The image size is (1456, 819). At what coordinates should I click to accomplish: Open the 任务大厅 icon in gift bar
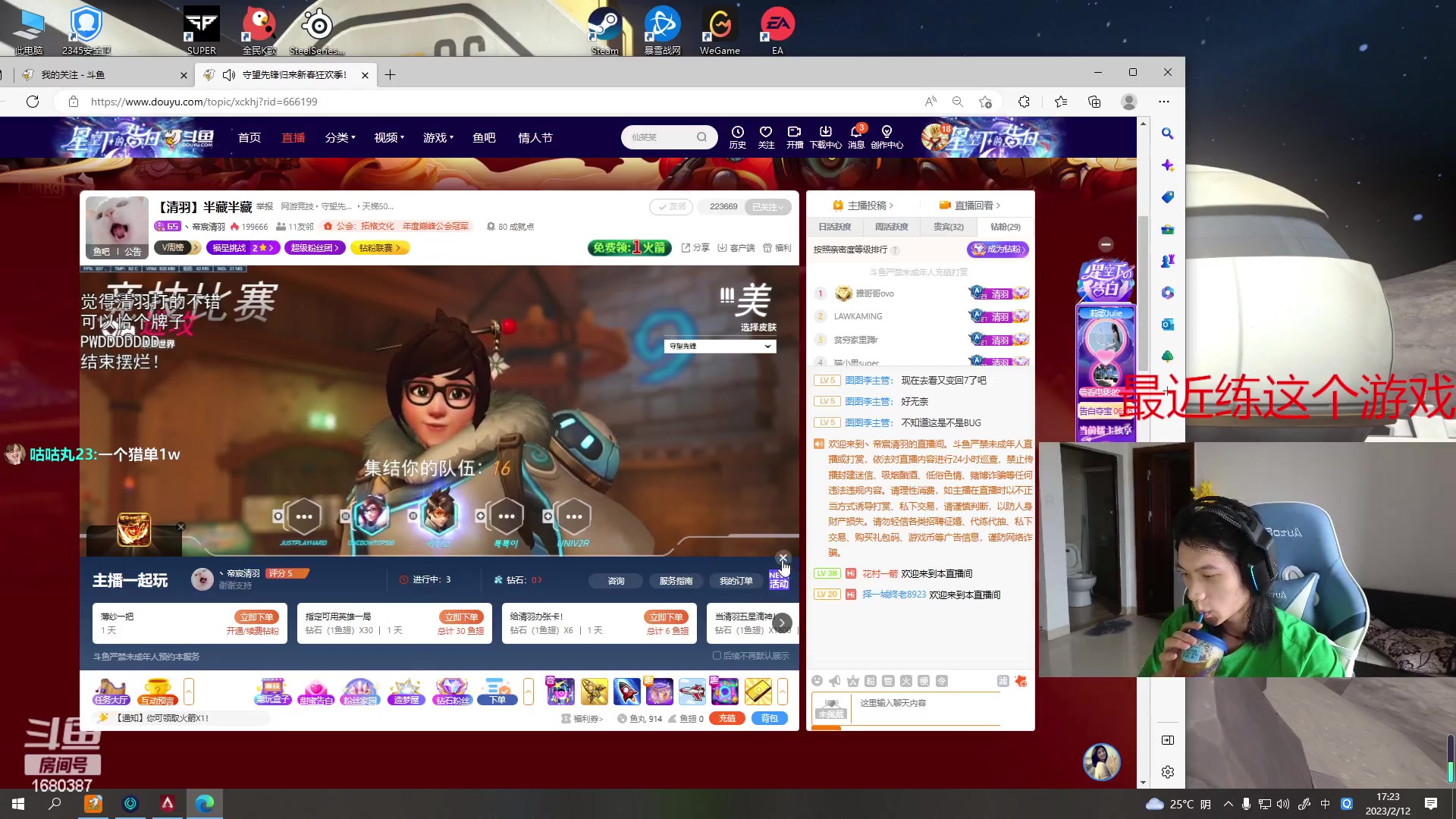(x=111, y=692)
